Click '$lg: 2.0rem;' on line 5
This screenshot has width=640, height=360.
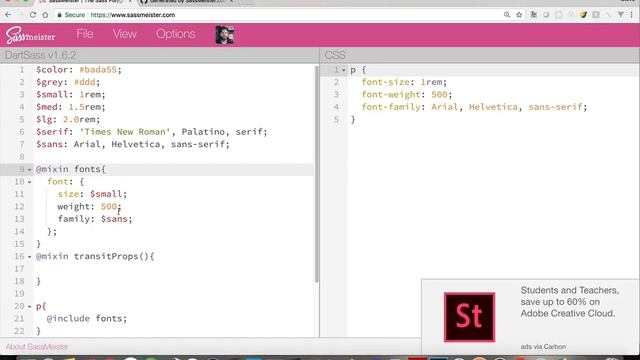coord(68,120)
